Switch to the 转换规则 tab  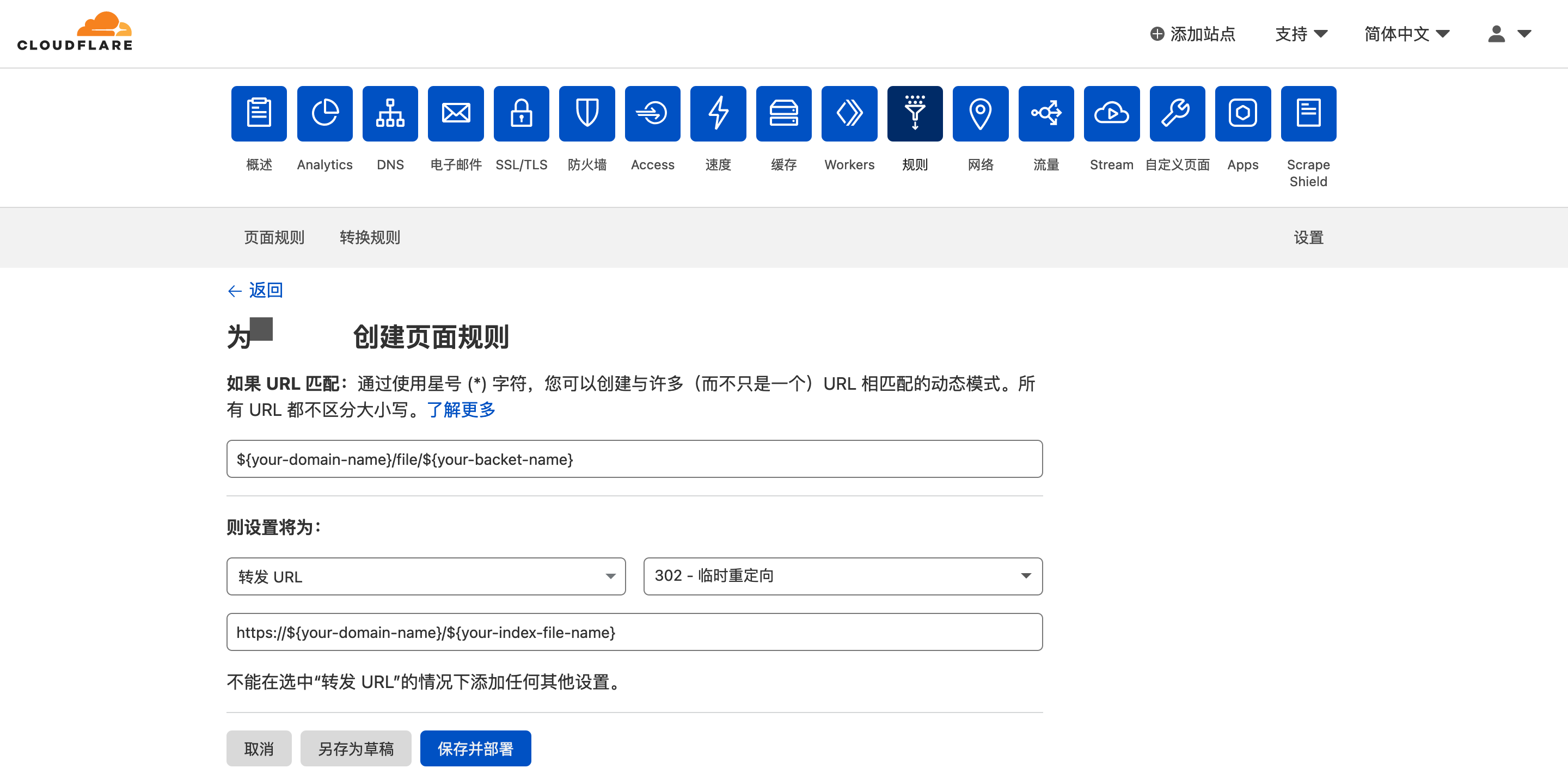point(370,237)
